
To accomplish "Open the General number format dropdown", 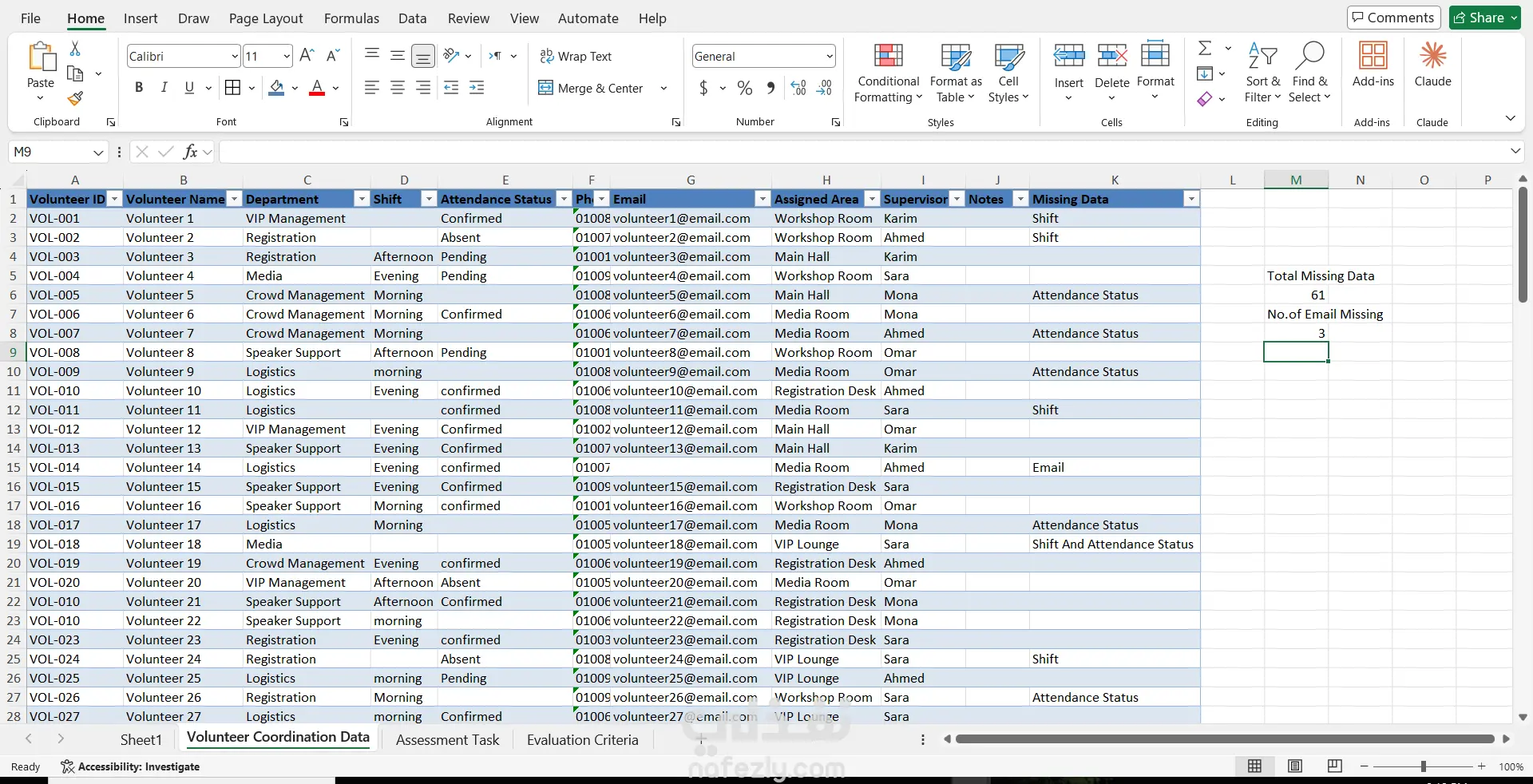I will pos(830,56).
